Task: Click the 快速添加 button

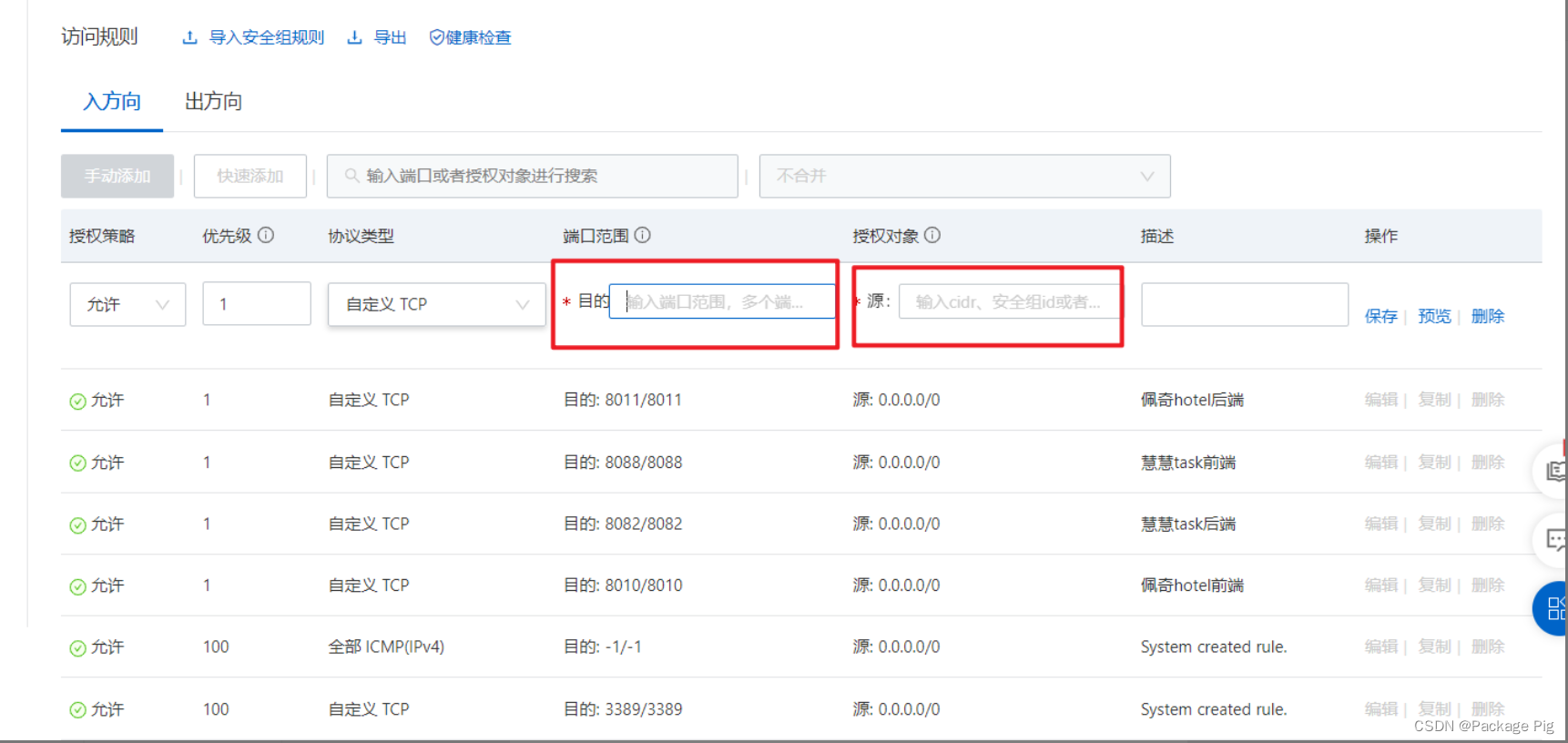Action: [250, 176]
